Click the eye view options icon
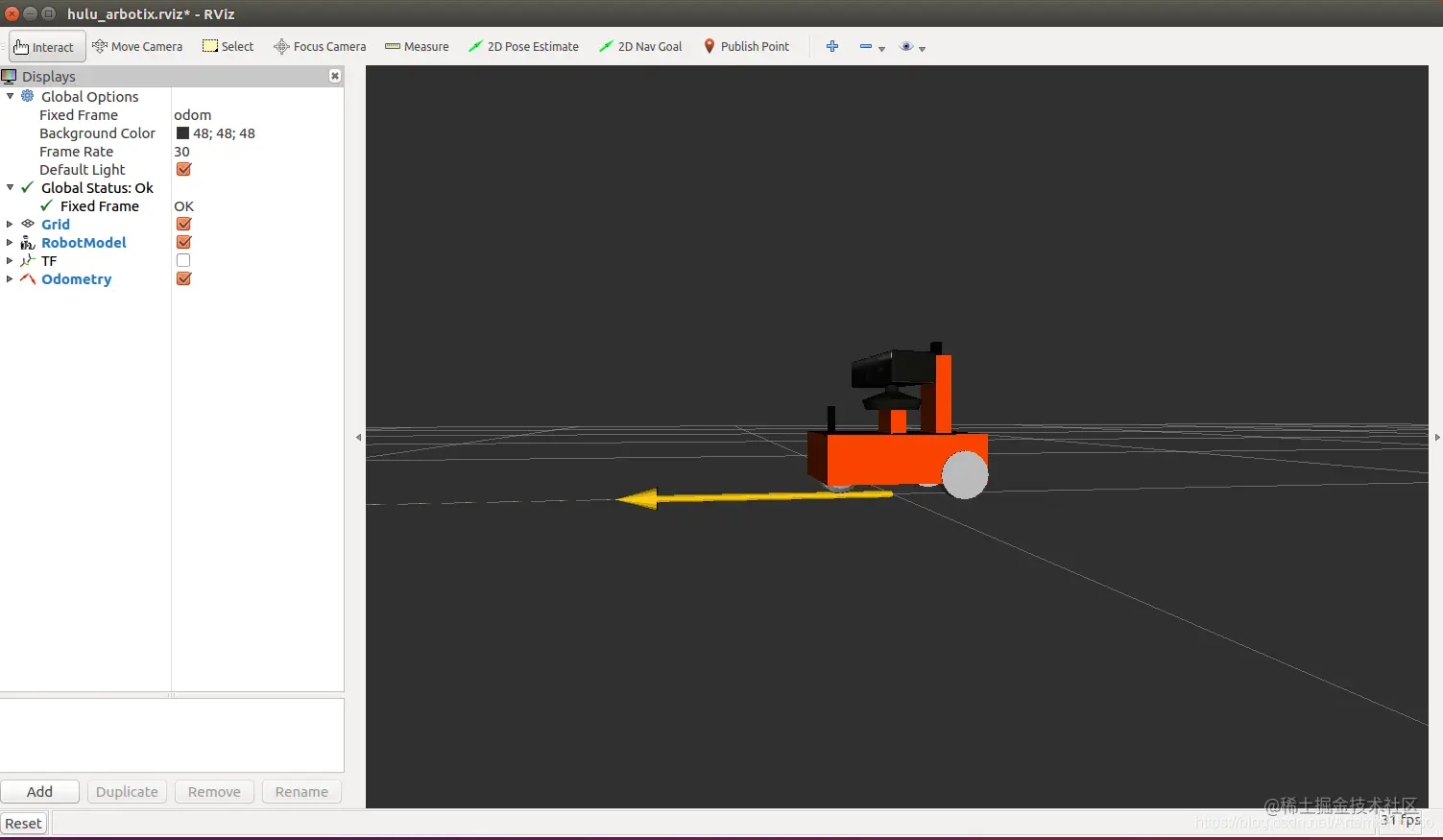 906,46
